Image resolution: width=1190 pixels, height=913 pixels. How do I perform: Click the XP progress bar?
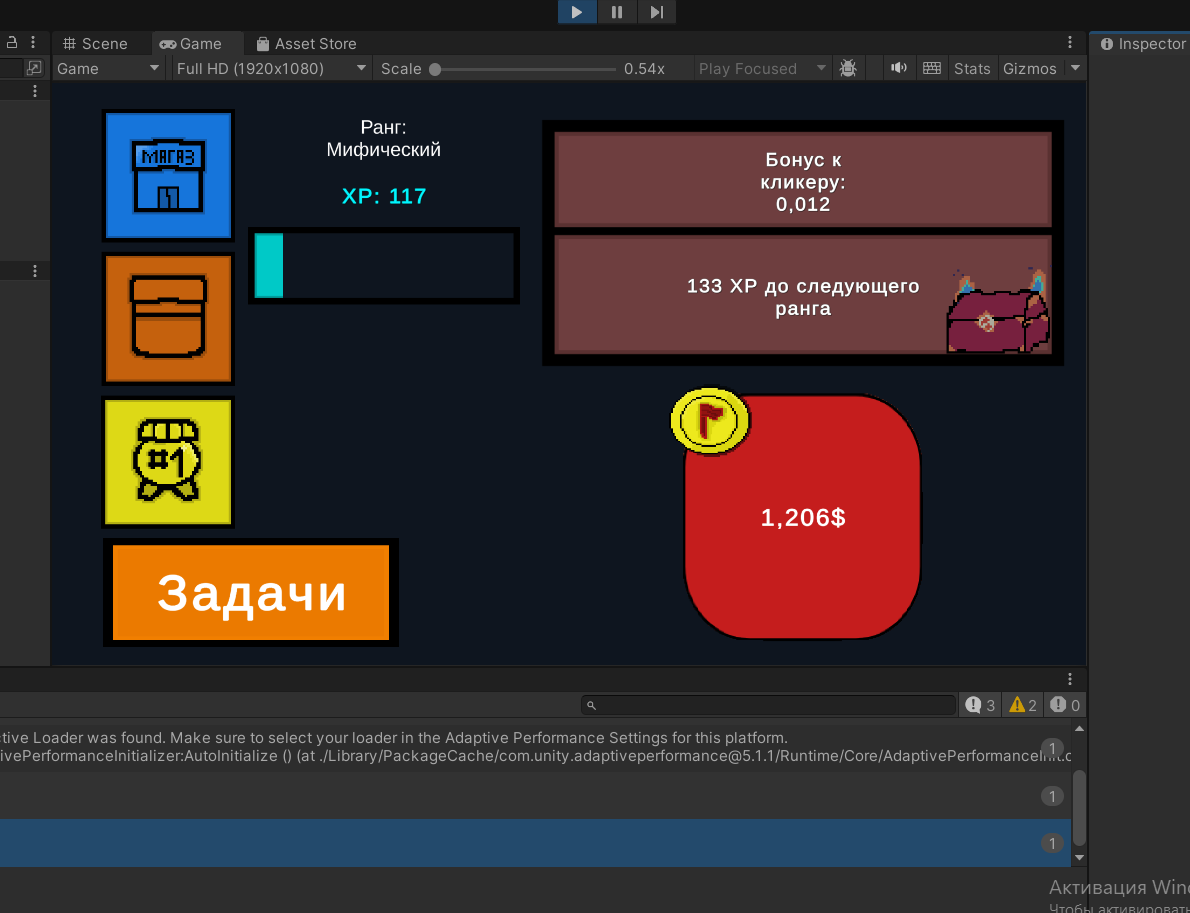tap(384, 266)
